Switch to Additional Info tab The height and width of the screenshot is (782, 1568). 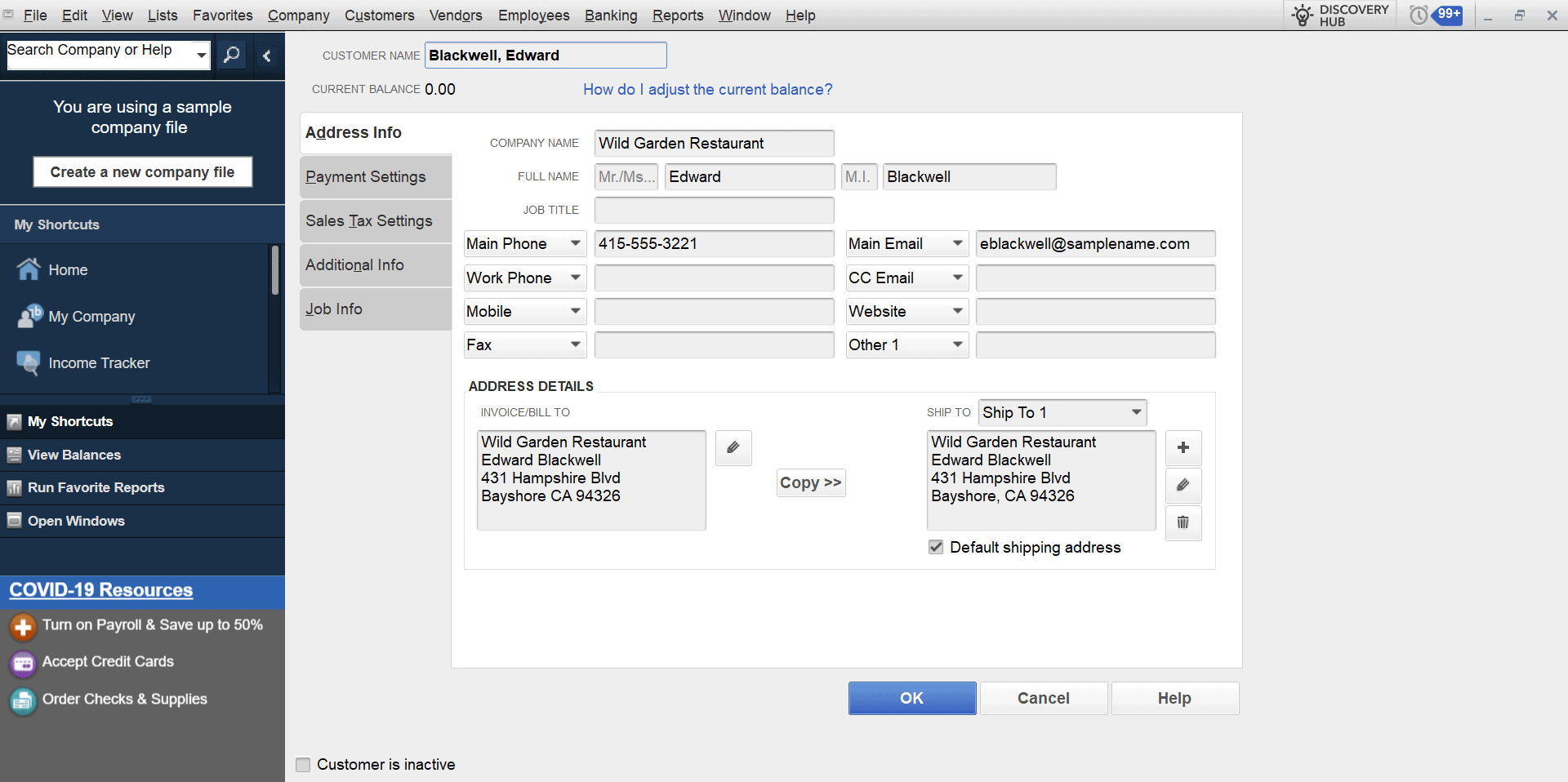(x=376, y=264)
